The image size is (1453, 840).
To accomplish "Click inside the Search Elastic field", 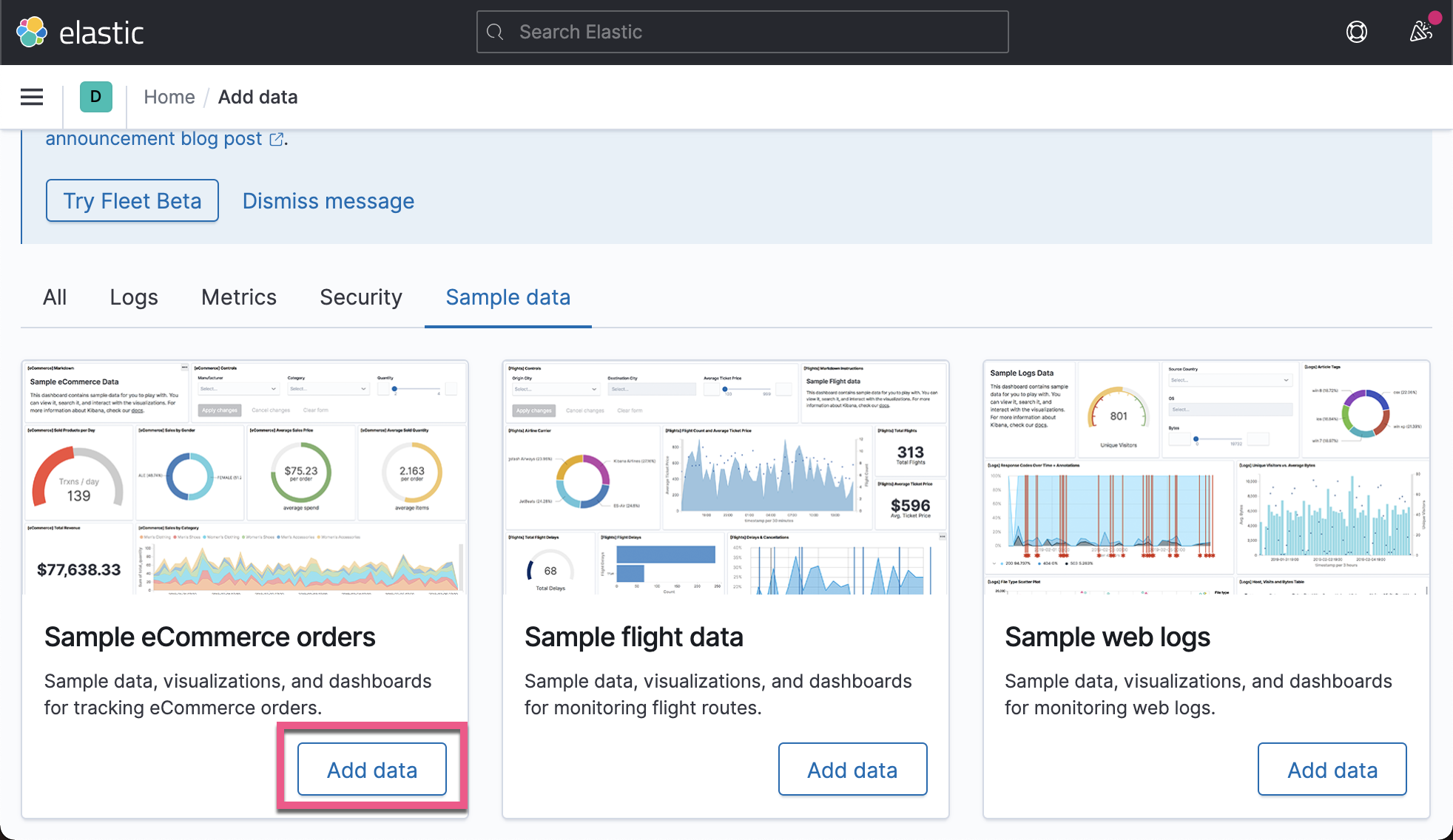I will point(740,32).
